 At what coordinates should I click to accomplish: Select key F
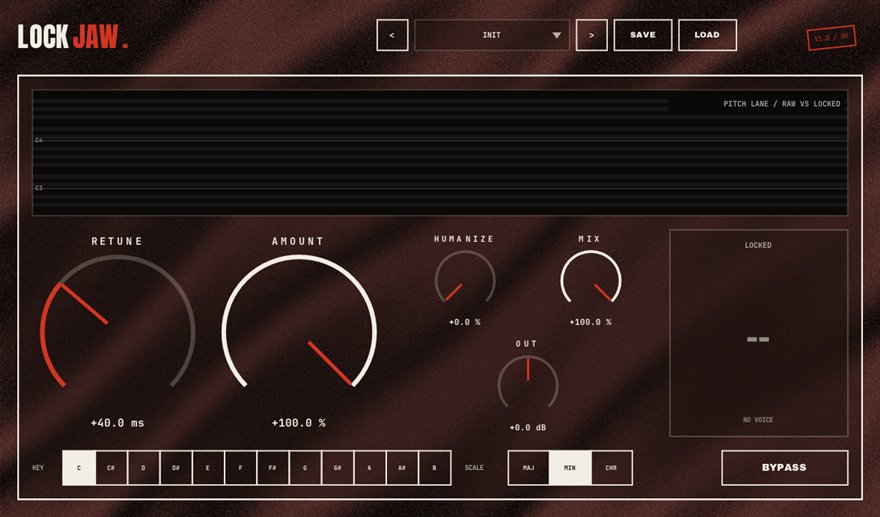pos(240,468)
